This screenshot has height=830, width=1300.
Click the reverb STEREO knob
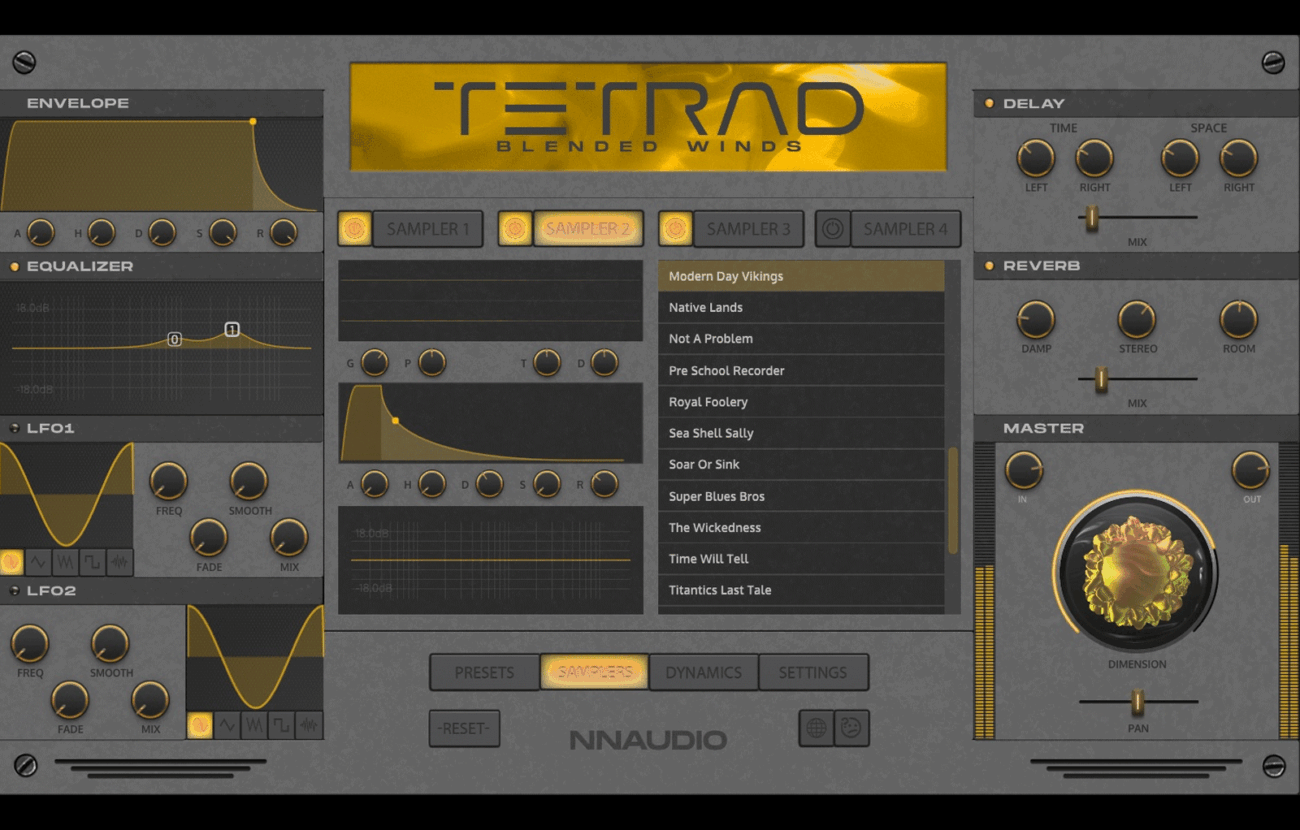1137,320
